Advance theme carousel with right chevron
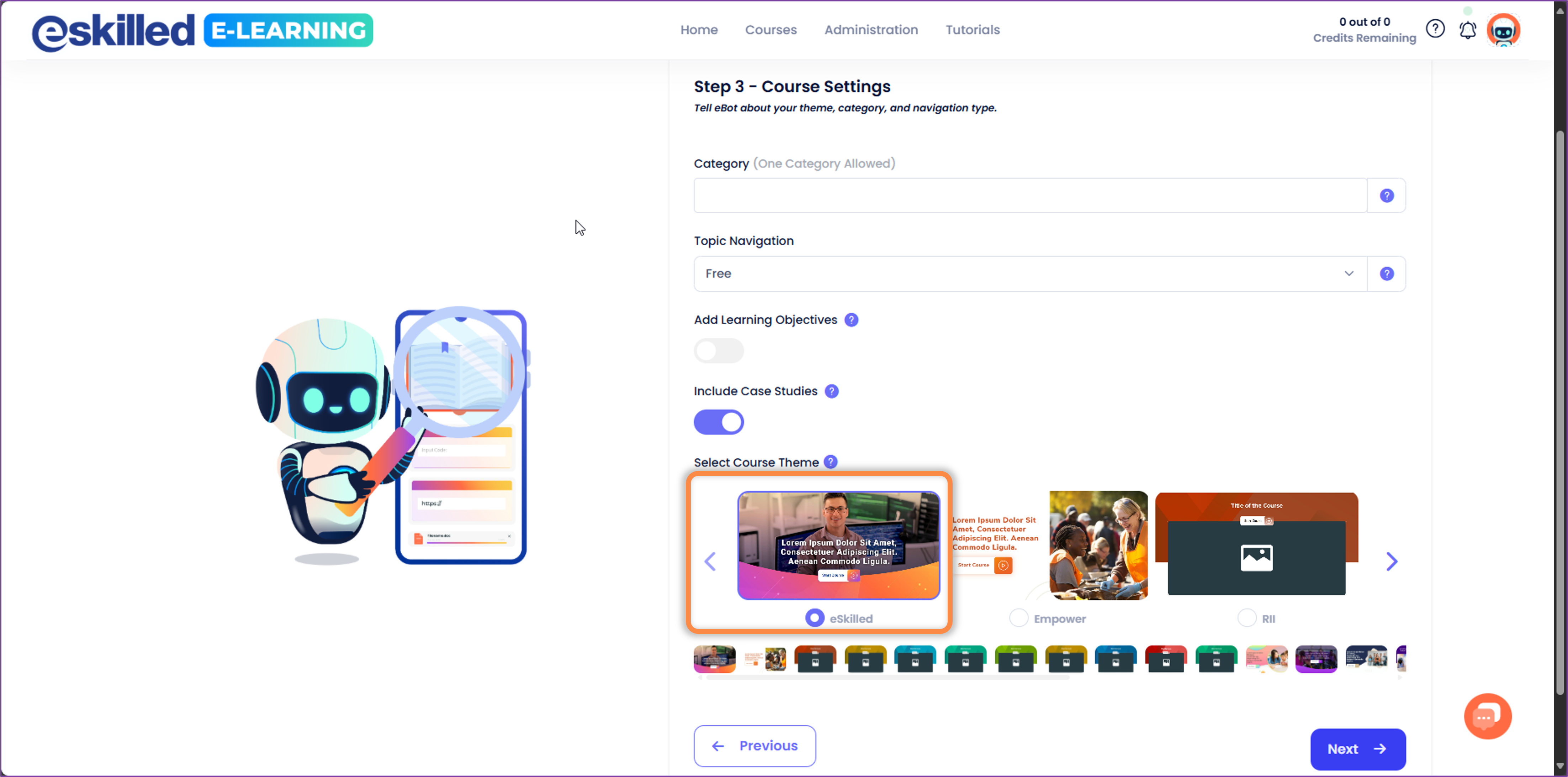Image resolution: width=1568 pixels, height=777 pixels. pyautogui.click(x=1392, y=561)
